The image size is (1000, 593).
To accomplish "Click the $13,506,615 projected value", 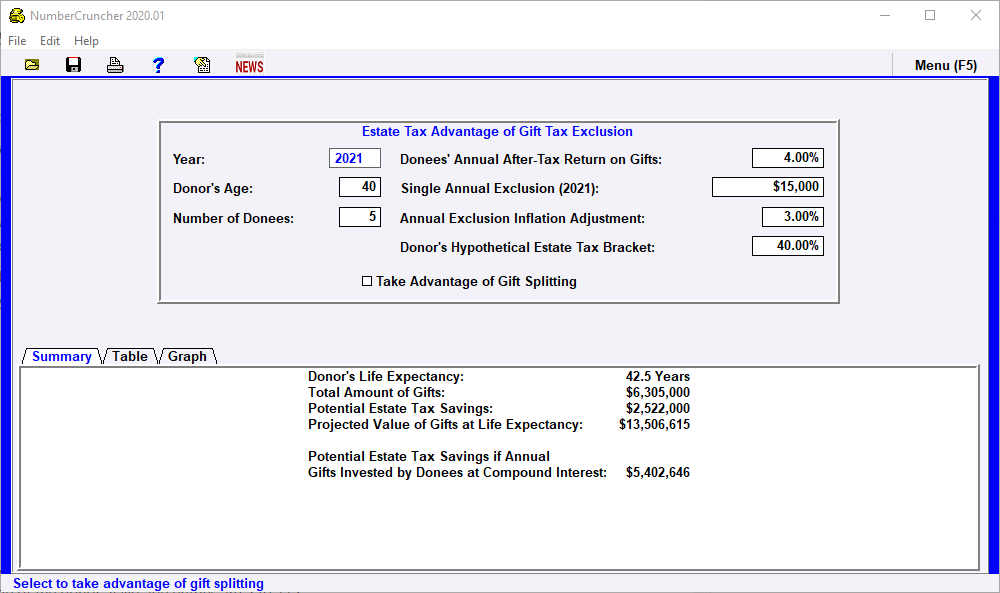I will coord(654,424).
